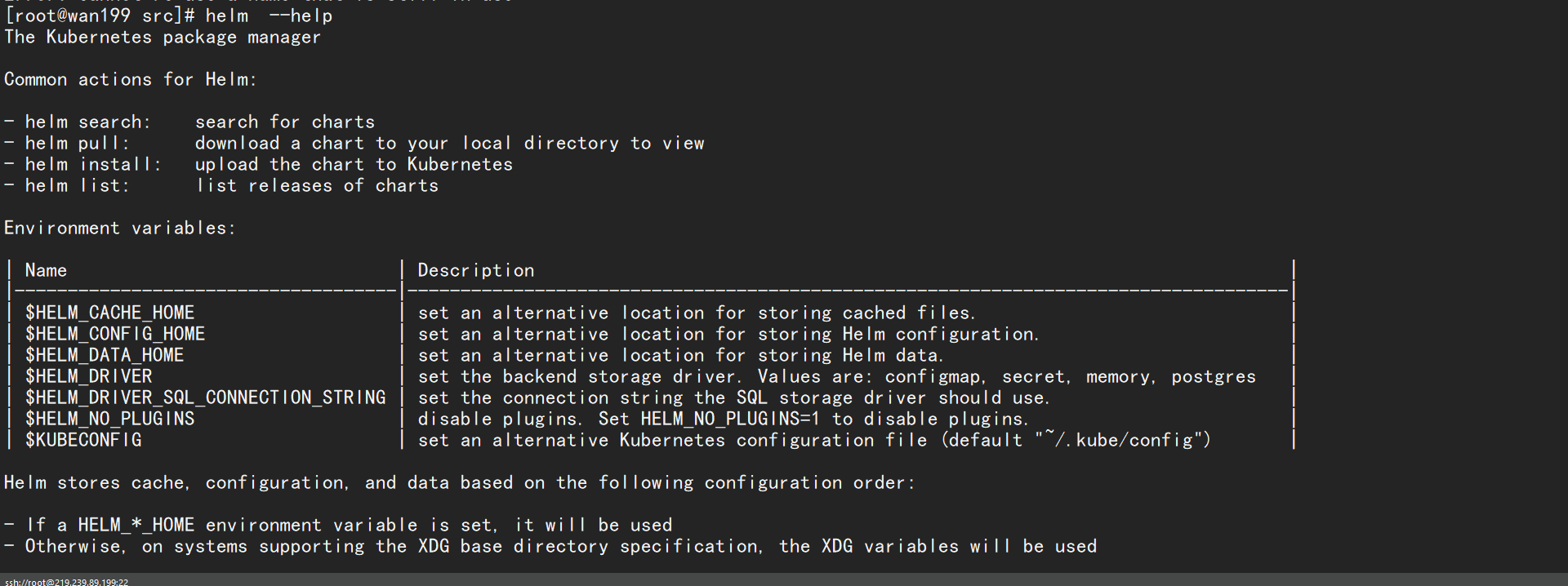
Task: Click the $HELM_CONFIG_HOME variable name
Action: [x=115, y=334]
